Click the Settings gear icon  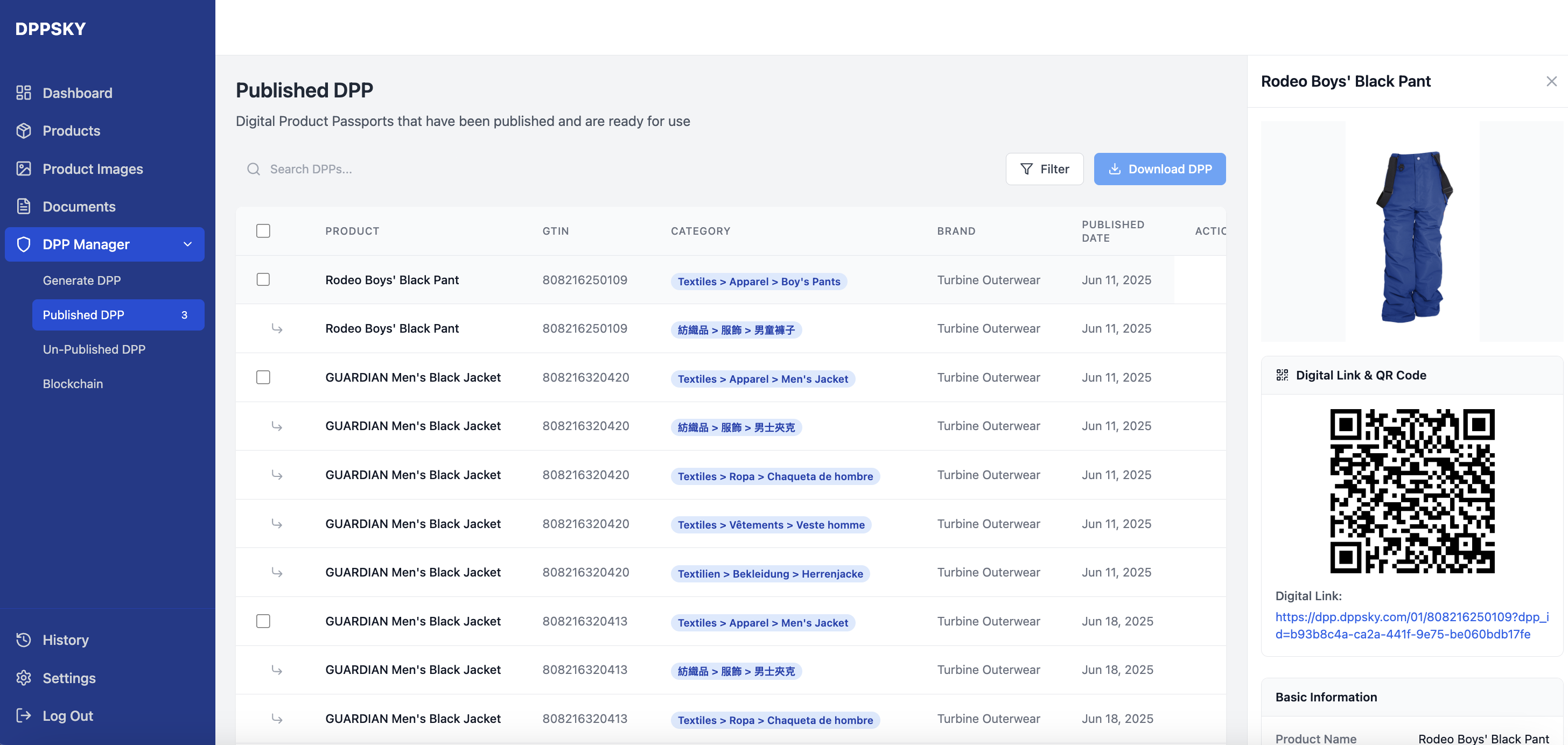[24, 677]
